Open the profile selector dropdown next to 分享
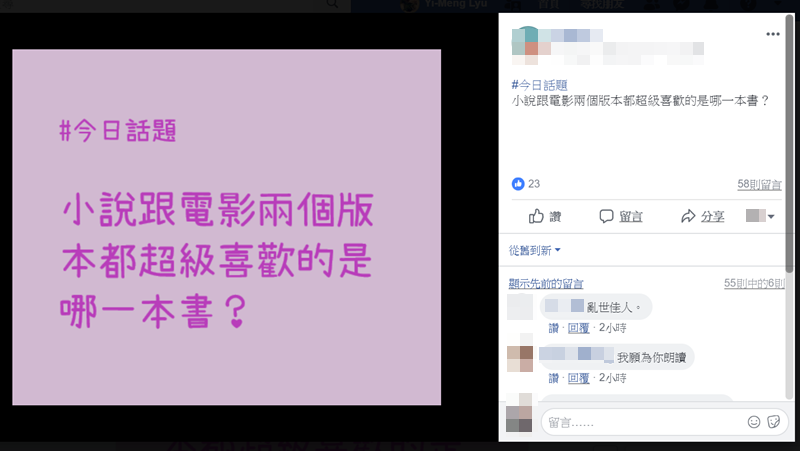 click(x=760, y=216)
